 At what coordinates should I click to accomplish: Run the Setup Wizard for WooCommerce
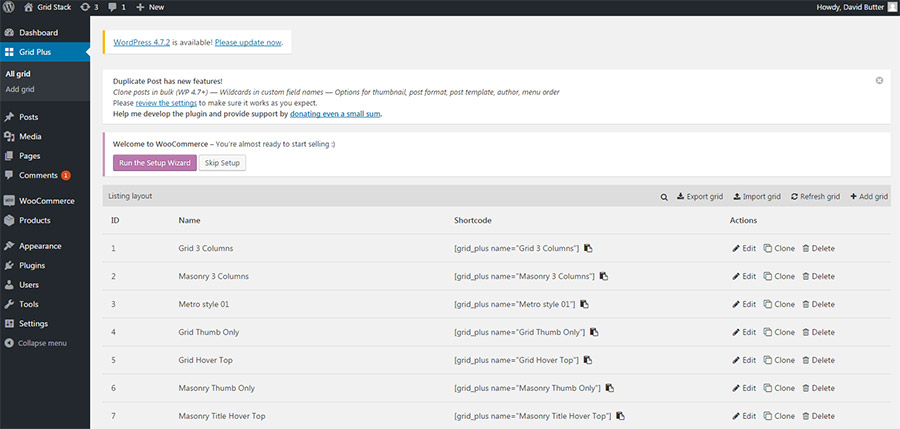[154, 162]
